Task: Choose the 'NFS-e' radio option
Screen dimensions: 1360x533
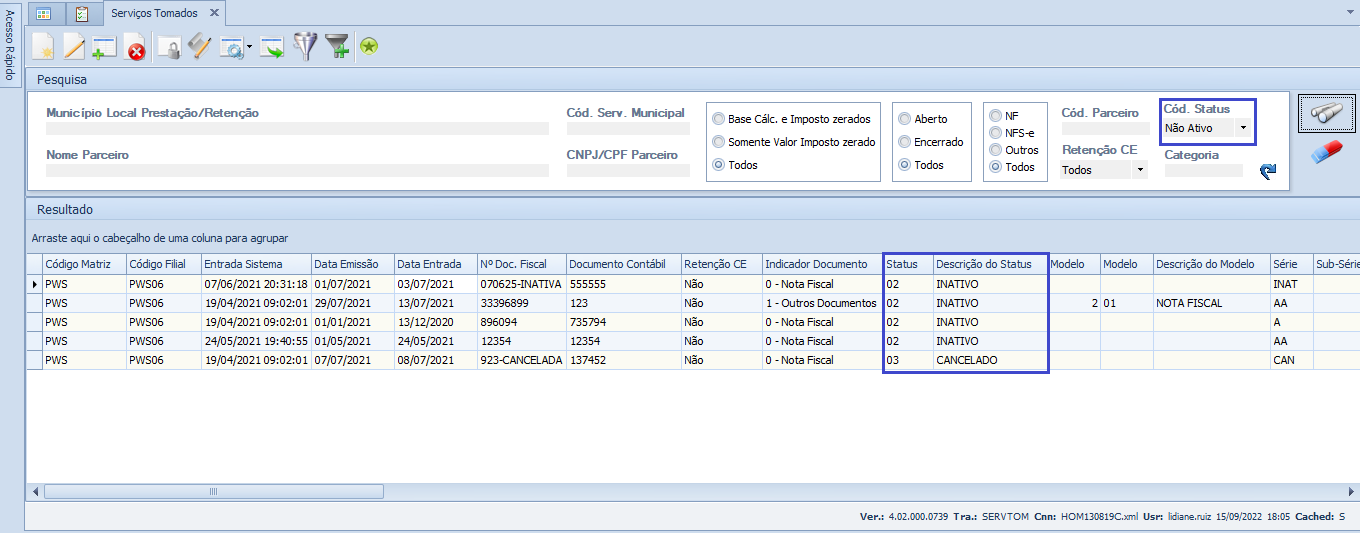Action: (996, 133)
